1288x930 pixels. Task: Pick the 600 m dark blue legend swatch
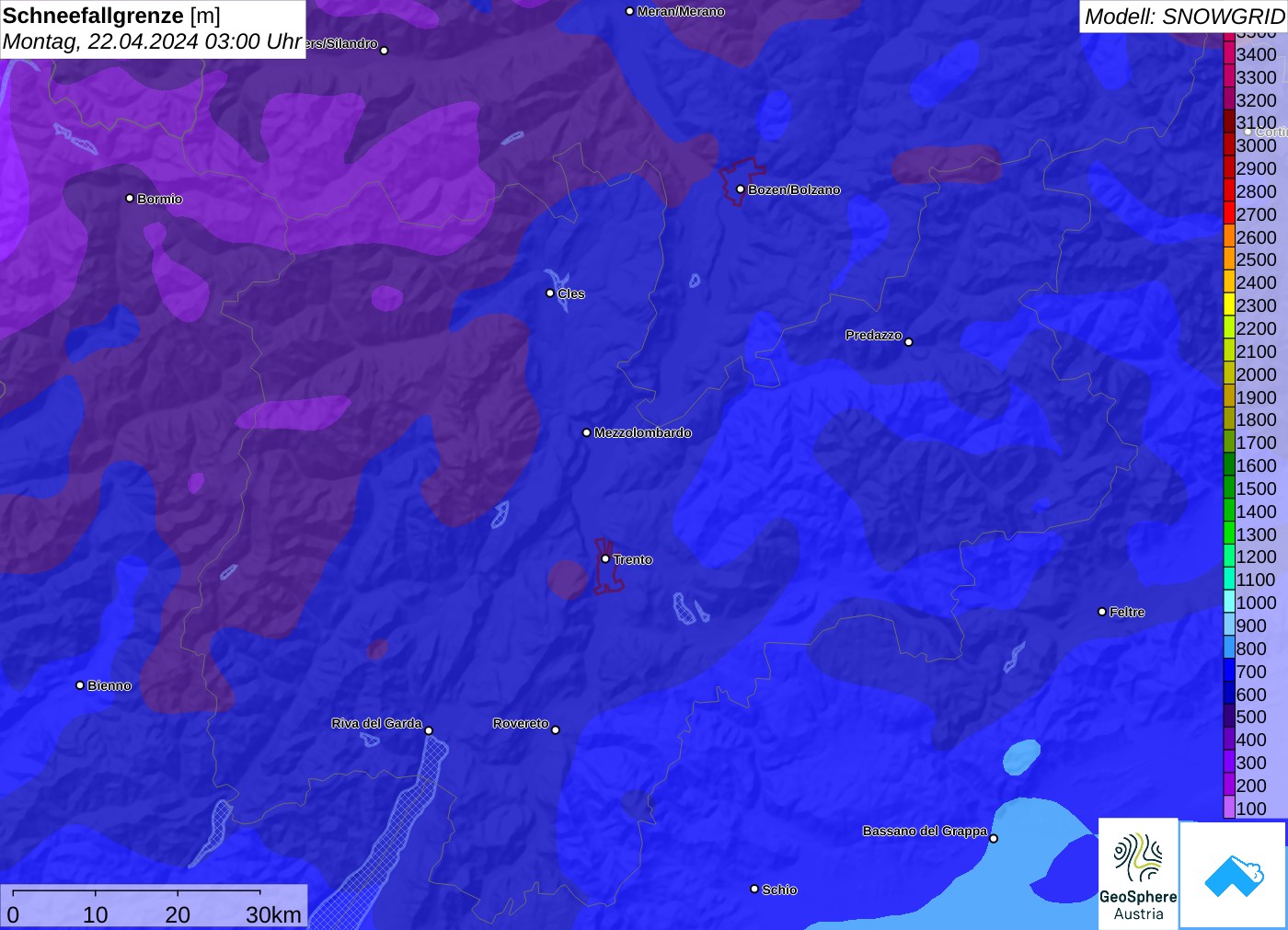pyautogui.click(x=1229, y=695)
